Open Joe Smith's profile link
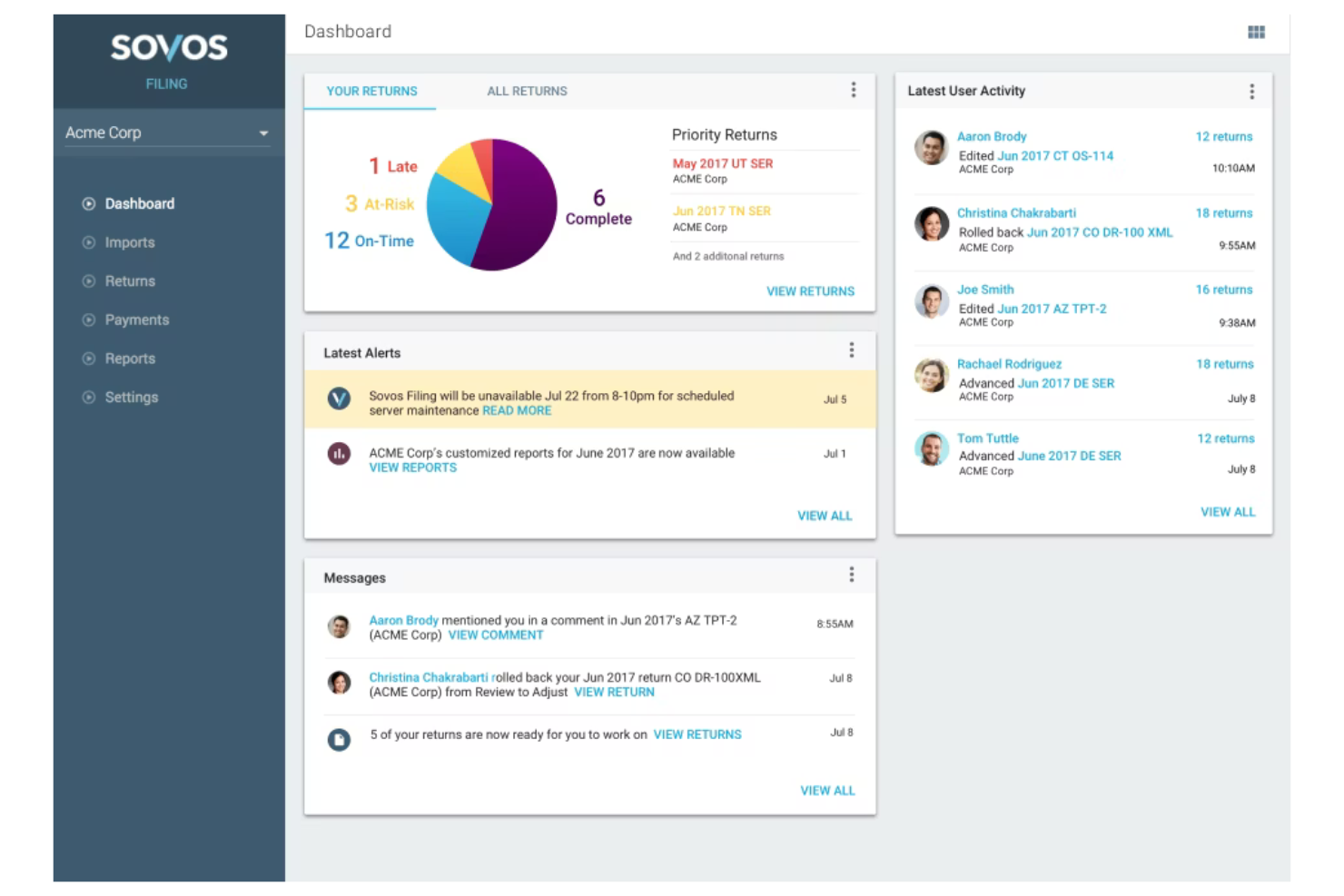Screen dimensions: 1344x896 click(x=985, y=290)
